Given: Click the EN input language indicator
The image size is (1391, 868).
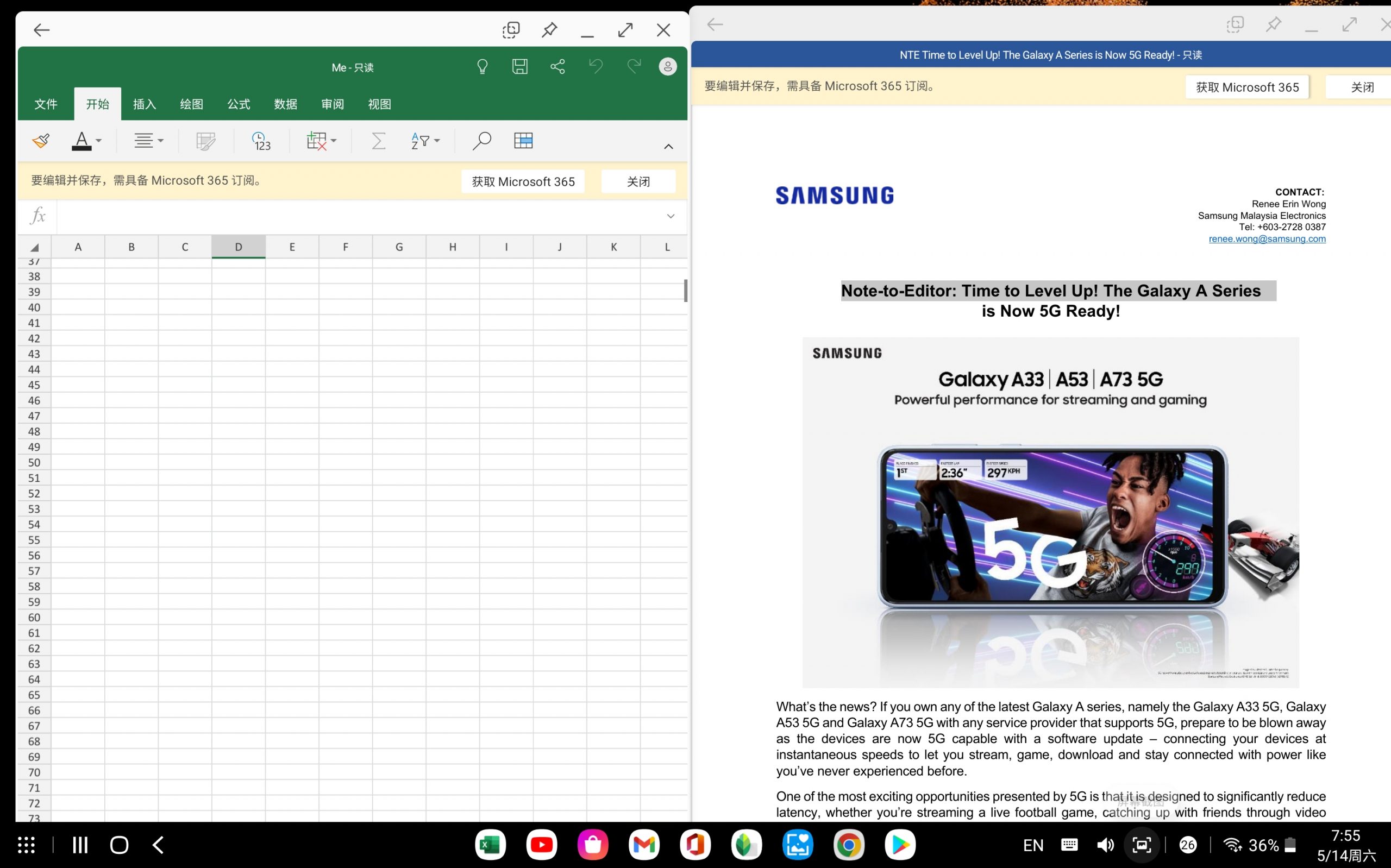Looking at the screenshot, I should pos(1033,846).
